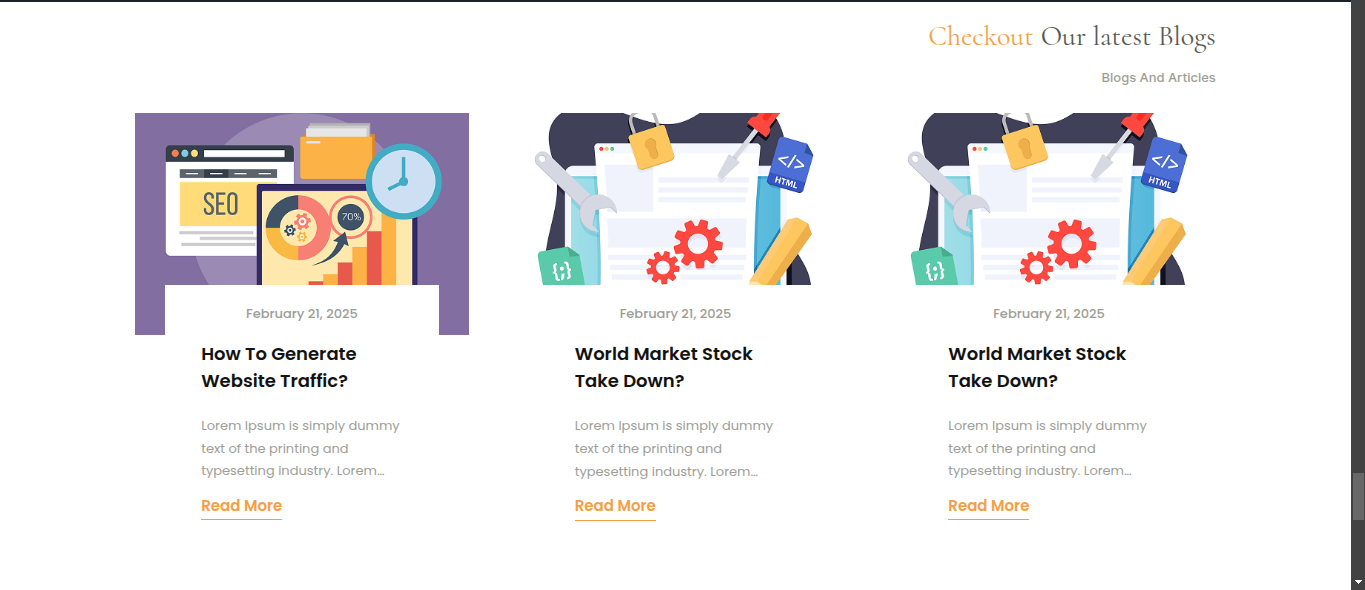
Task: Open Read More under How To Generate Website Traffic
Action: pyautogui.click(x=241, y=506)
